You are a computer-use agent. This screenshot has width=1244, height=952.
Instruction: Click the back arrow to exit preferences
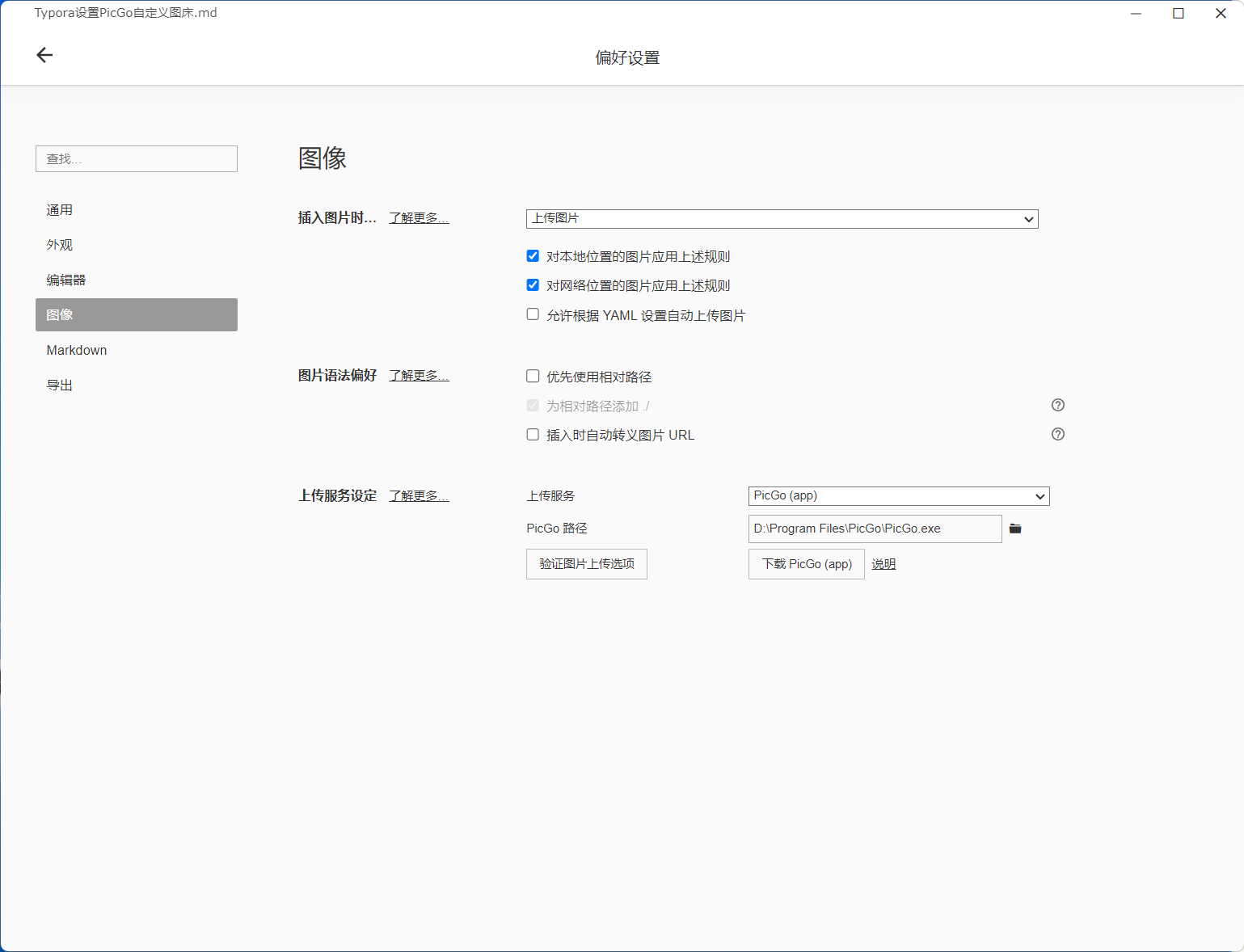(44, 55)
